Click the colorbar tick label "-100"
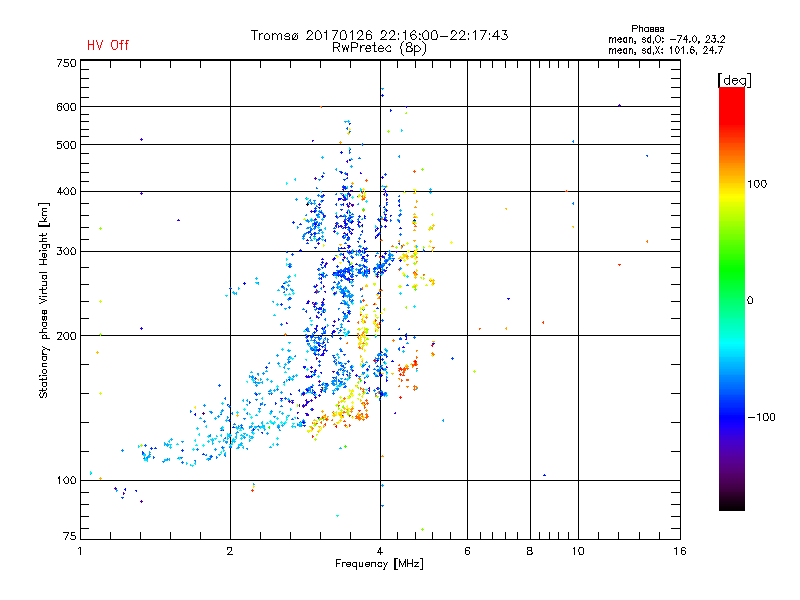This screenshot has width=800, height=600. 762,417
